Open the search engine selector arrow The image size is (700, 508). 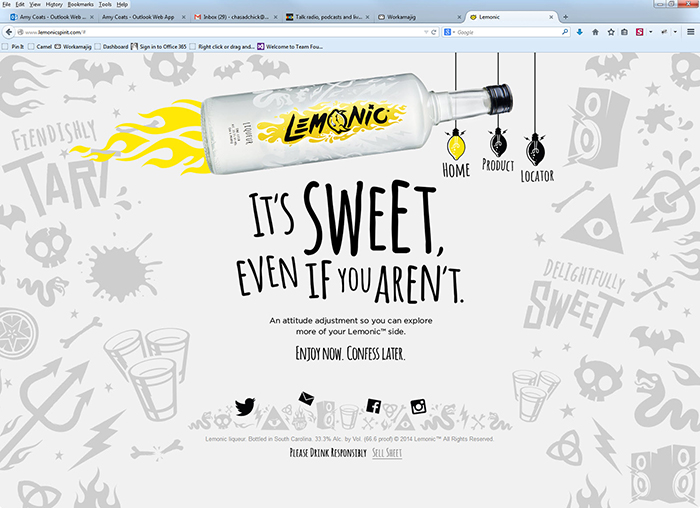pyautogui.click(x=453, y=32)
